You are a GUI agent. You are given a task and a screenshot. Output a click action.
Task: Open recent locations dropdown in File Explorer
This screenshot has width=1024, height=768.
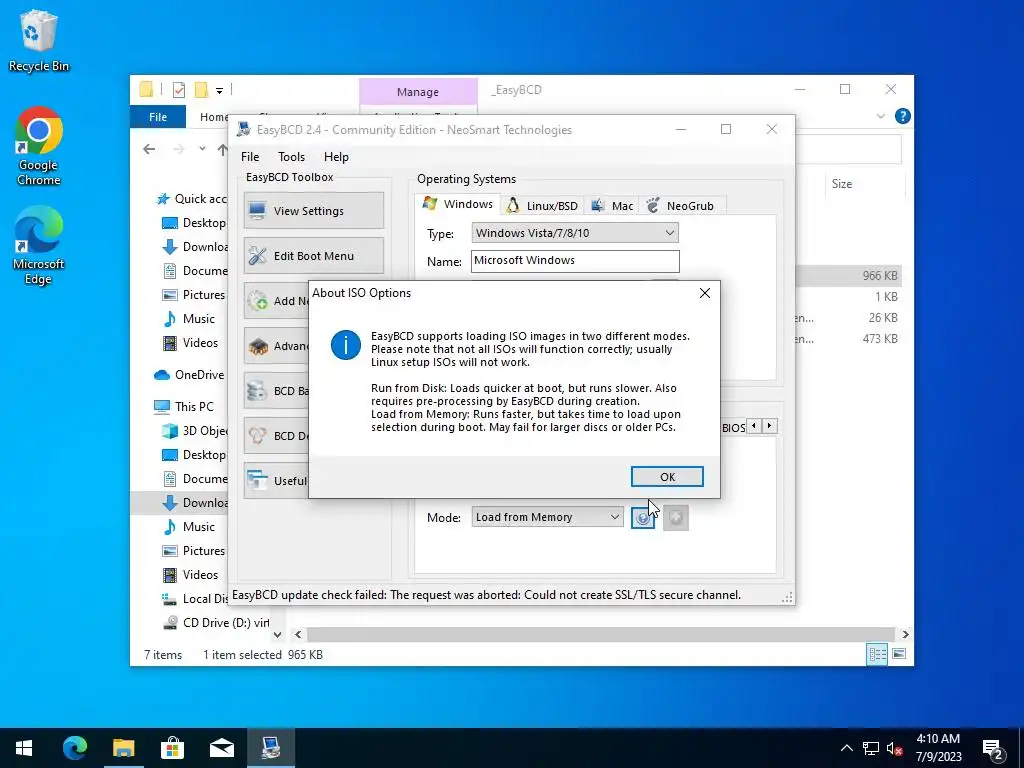coord(202,149)
